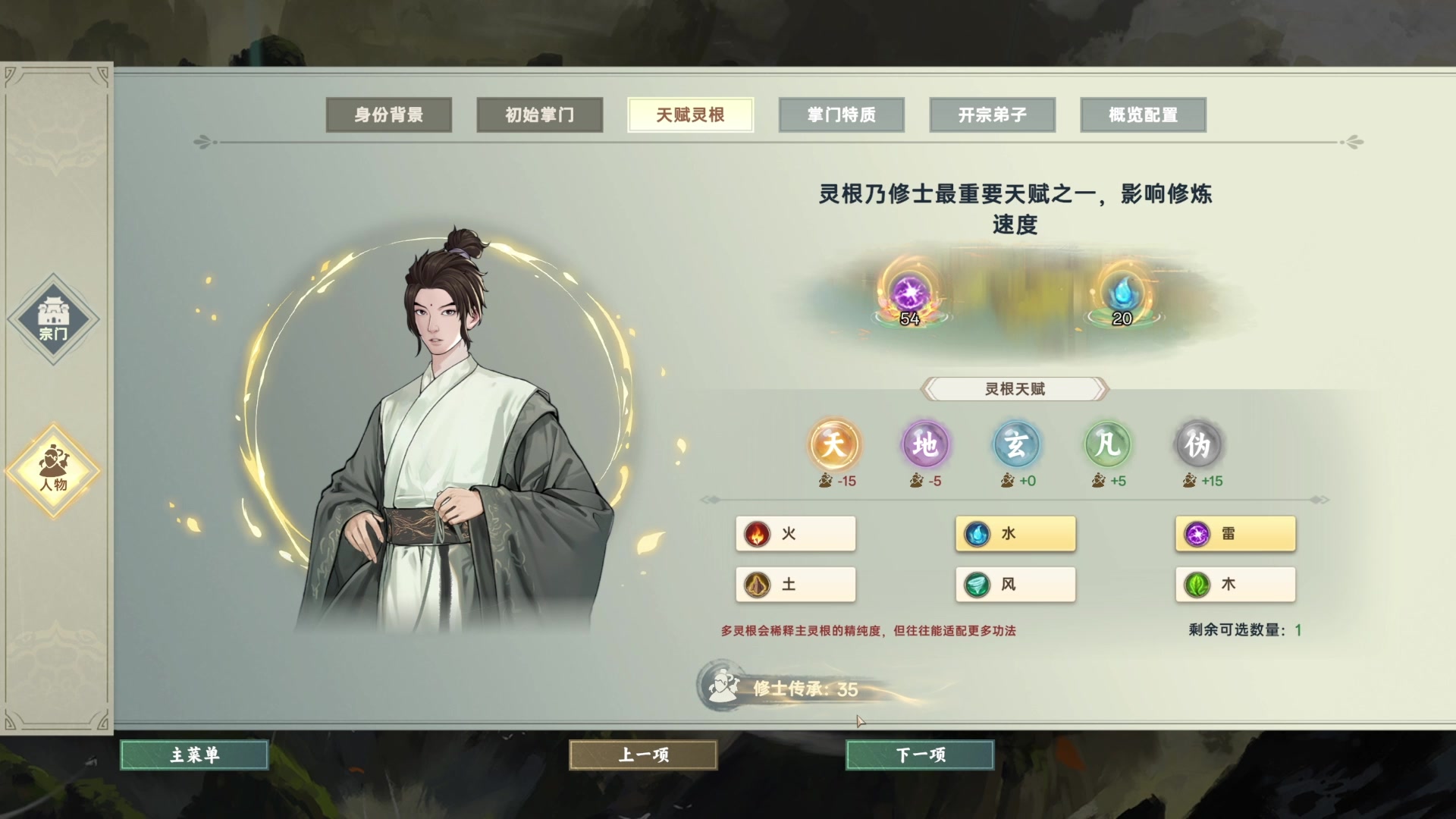Pick the blue 玄 root grade orb

pos(1015,444)
